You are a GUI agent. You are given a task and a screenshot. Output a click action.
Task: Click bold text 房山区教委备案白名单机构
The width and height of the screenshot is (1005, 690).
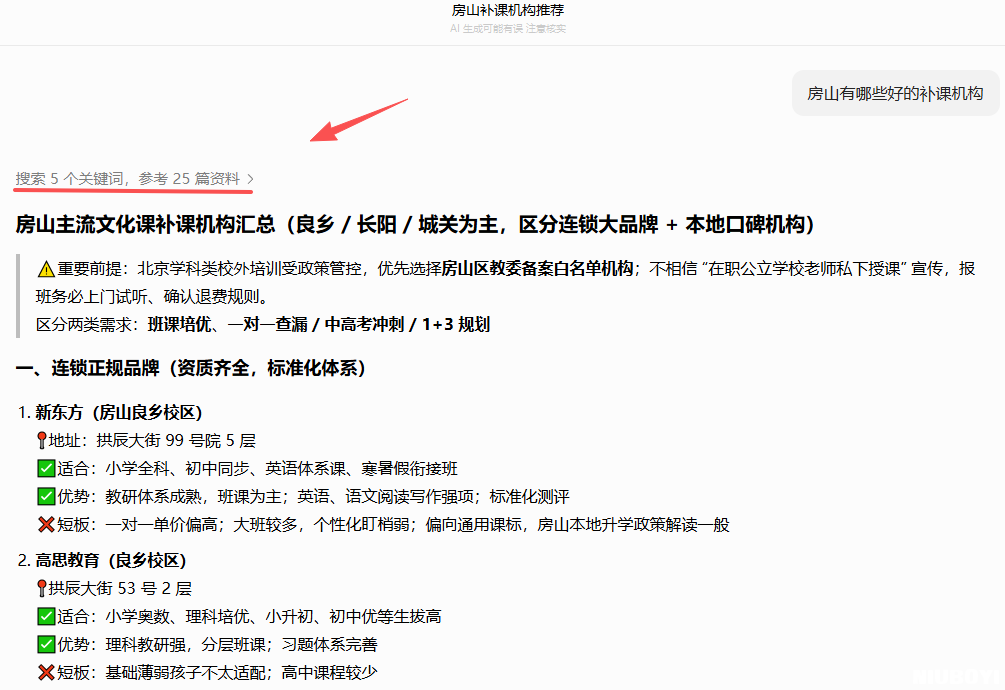537,268
